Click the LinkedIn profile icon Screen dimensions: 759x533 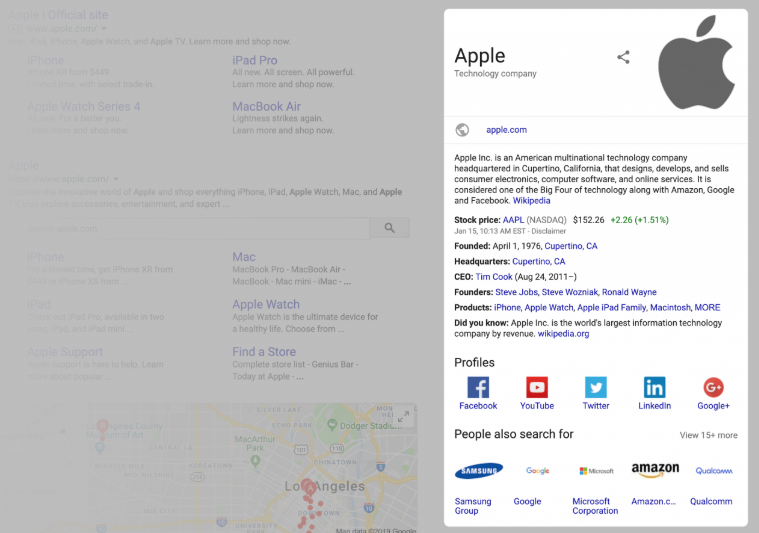(654, 387)
